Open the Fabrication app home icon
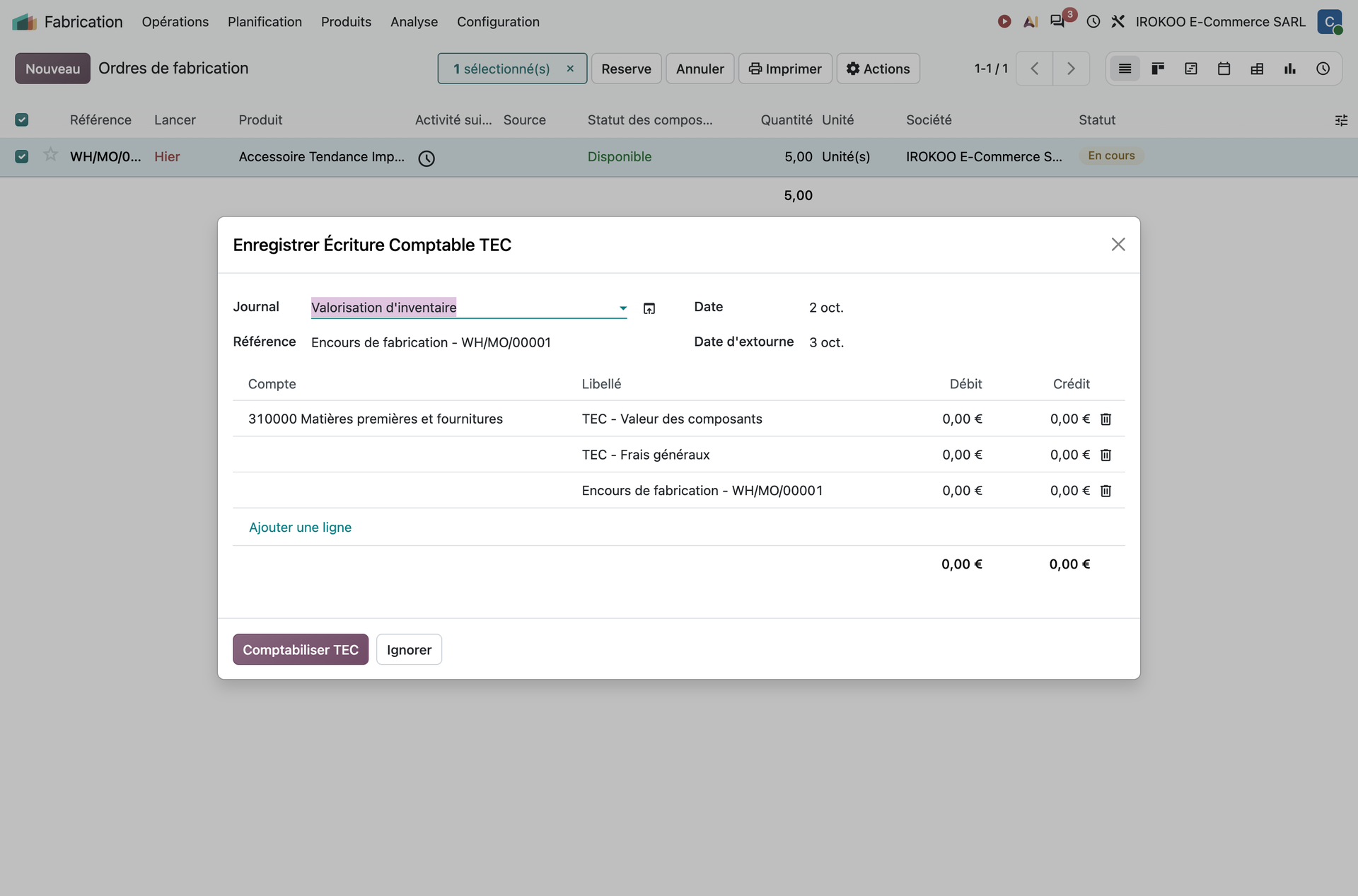 tap(24, 22)
